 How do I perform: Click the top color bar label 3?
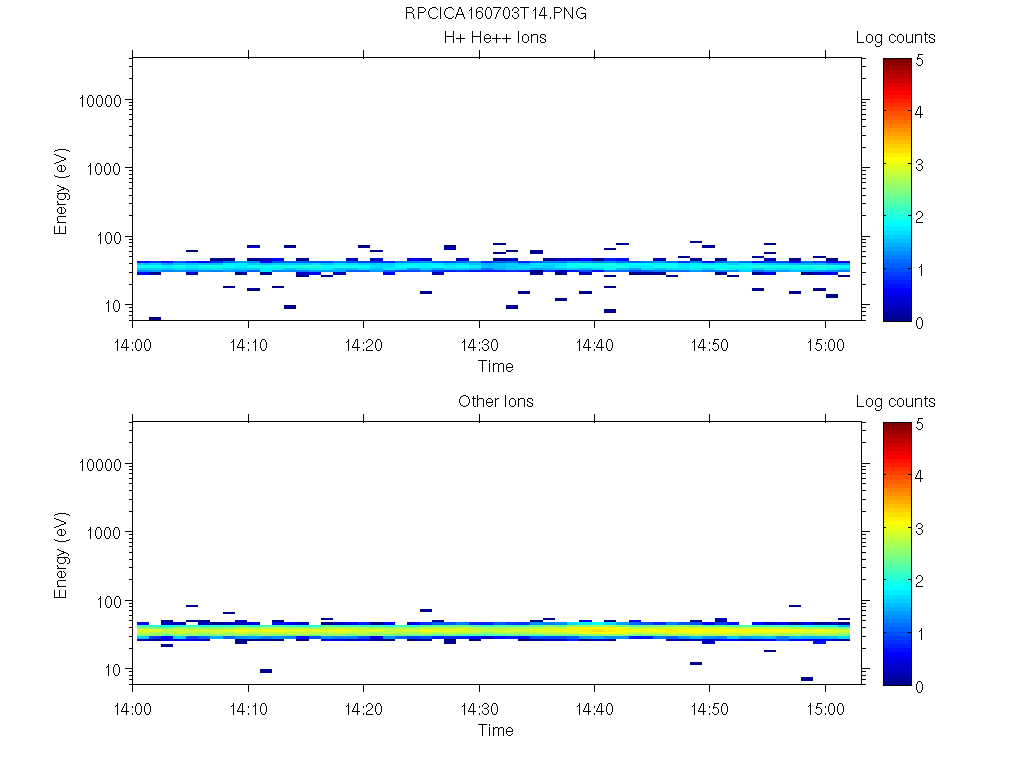[x=920, y=165]
